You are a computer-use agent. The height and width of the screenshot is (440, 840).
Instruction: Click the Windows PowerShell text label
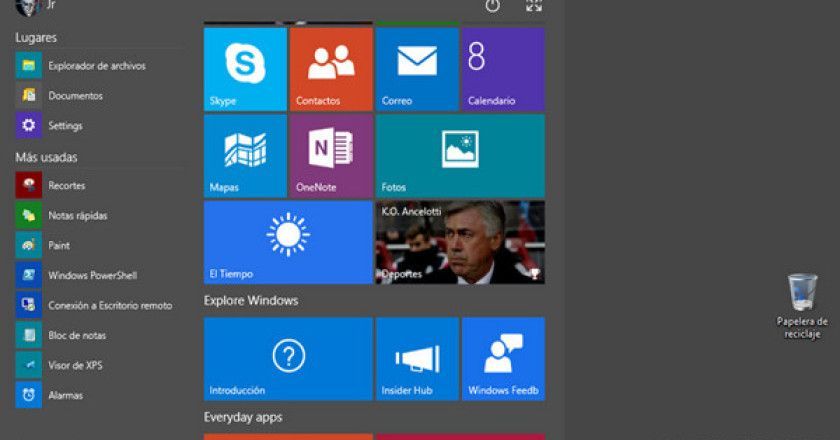[x=93, y=275]
